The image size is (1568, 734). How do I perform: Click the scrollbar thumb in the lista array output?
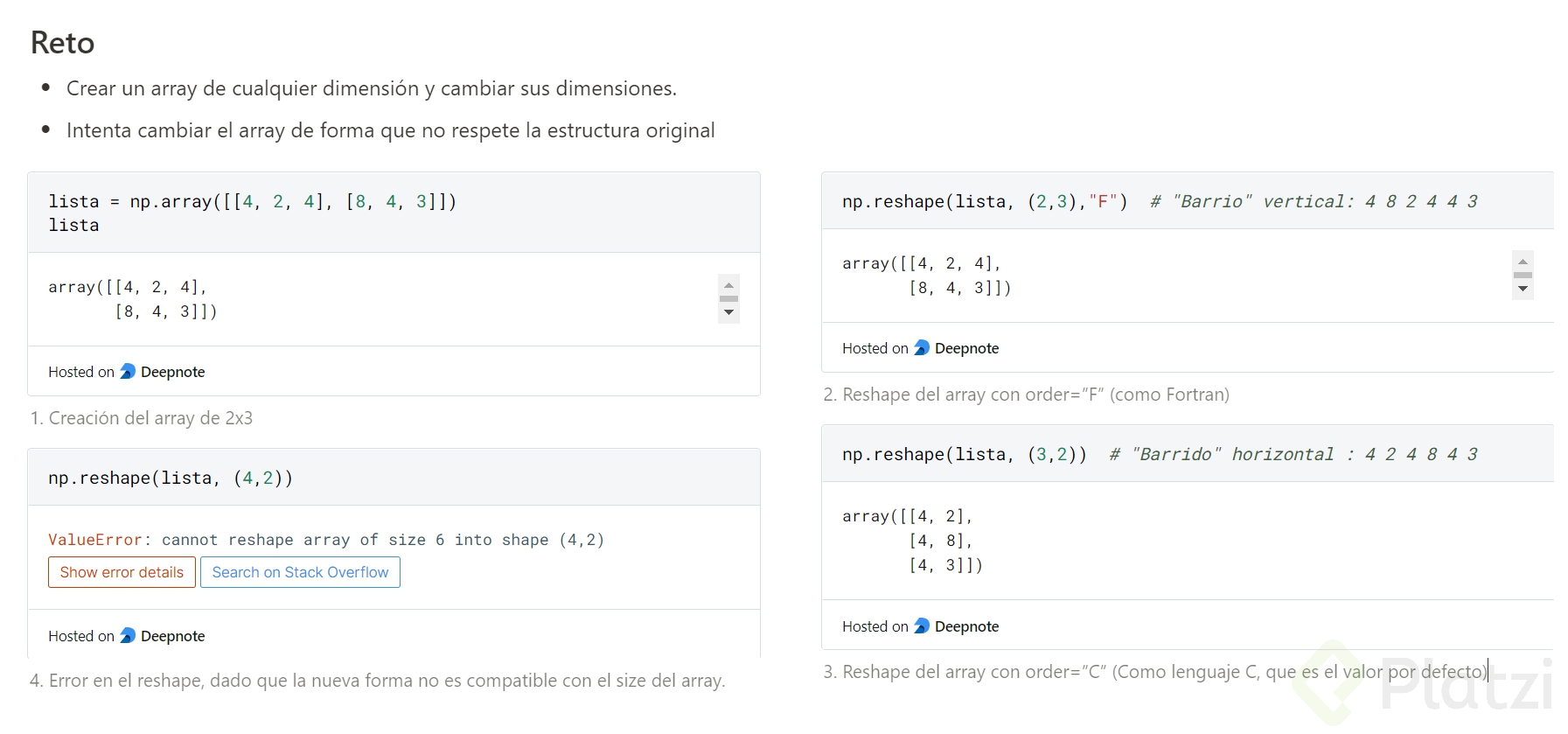click(x=728, y=299)
